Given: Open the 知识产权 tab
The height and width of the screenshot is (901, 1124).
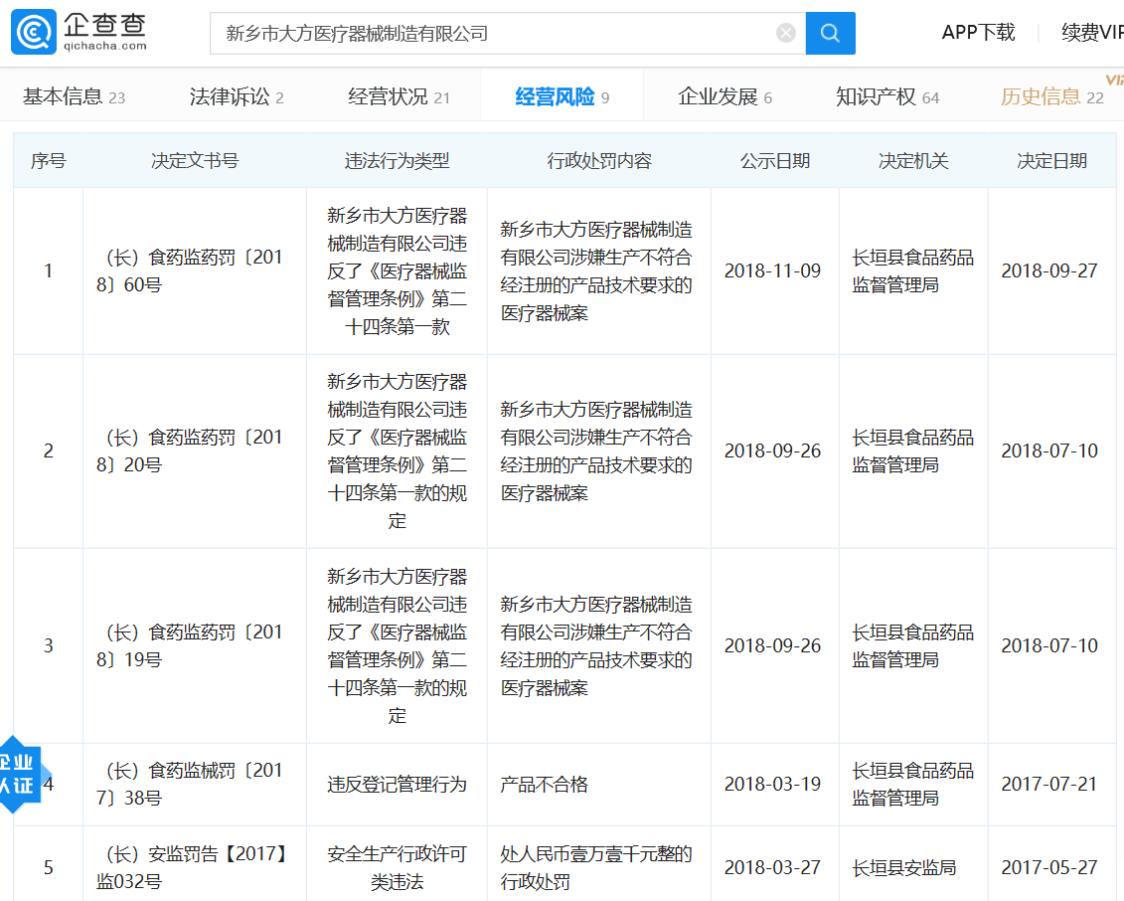Looking at the screenshot, I should click(x=887, y=96).
